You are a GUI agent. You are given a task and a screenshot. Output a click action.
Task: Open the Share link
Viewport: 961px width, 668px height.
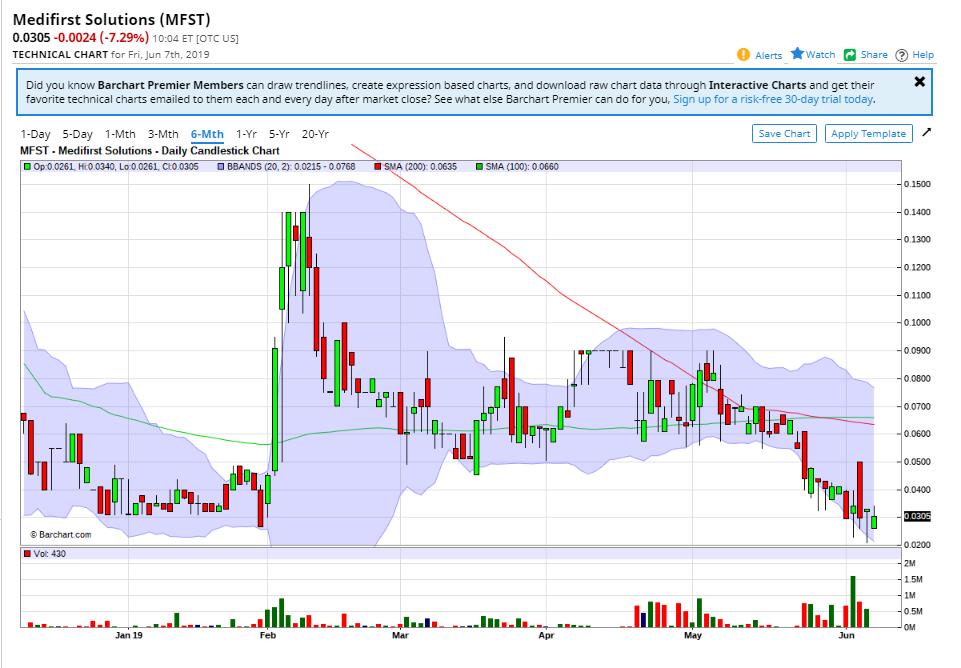(x=874, y=55)
